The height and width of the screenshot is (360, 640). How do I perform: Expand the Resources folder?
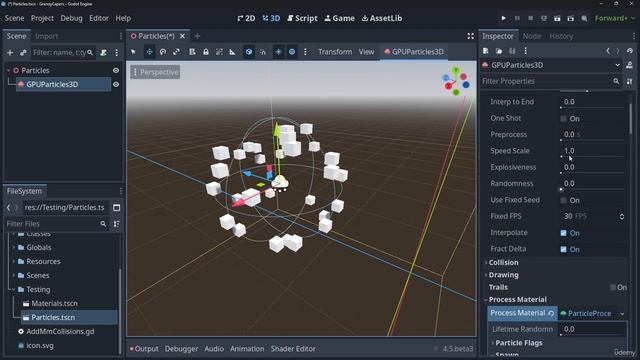pos(13,261)
